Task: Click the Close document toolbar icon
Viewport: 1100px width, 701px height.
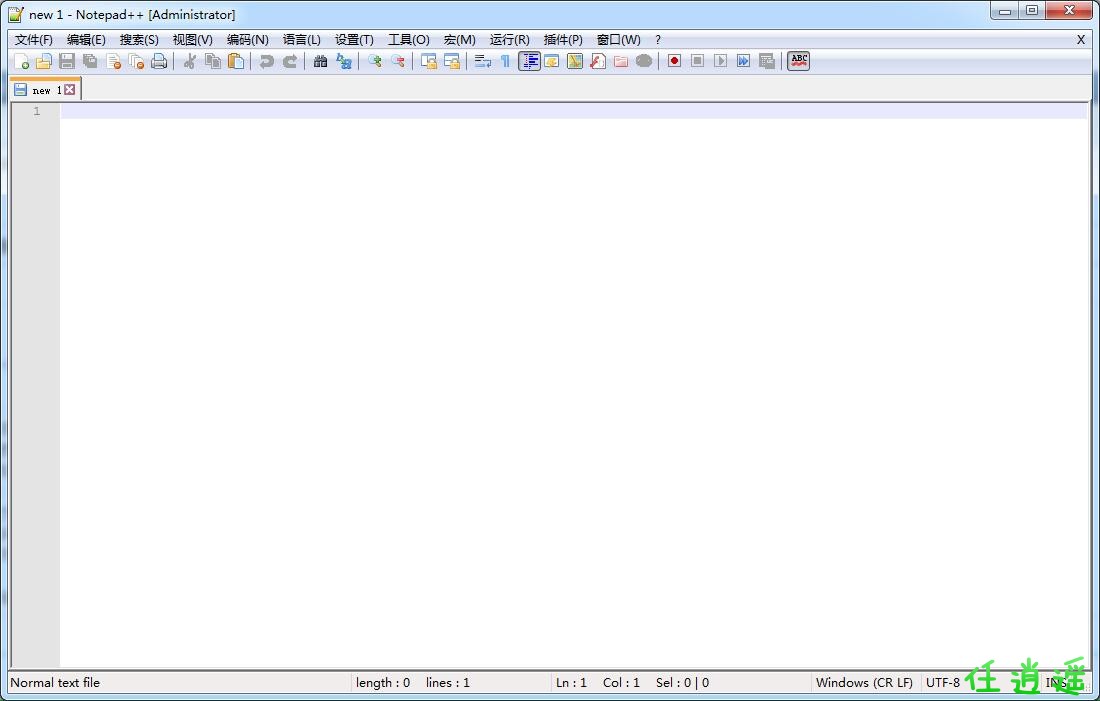Action: tap(114, 62)
